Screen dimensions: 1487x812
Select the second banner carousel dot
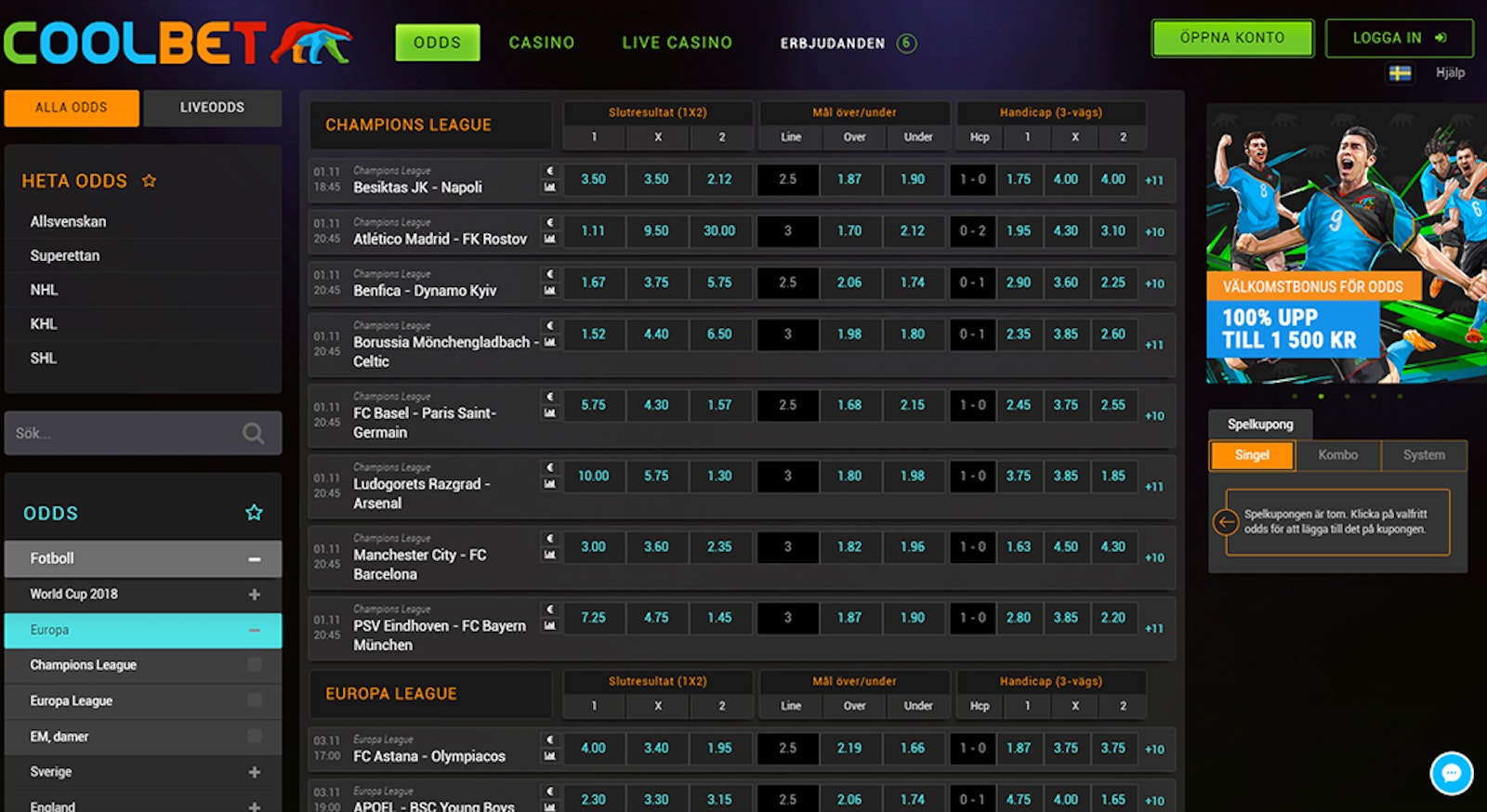1321,397
